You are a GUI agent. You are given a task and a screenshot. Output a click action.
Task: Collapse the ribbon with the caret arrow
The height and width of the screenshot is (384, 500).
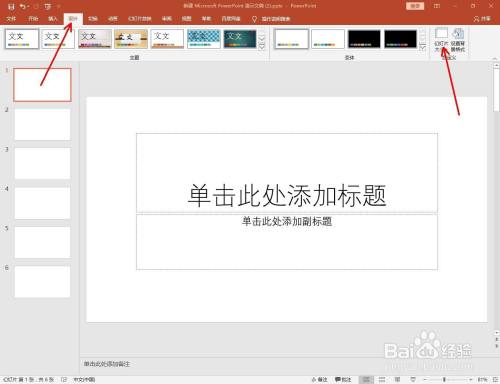[495, 58]
